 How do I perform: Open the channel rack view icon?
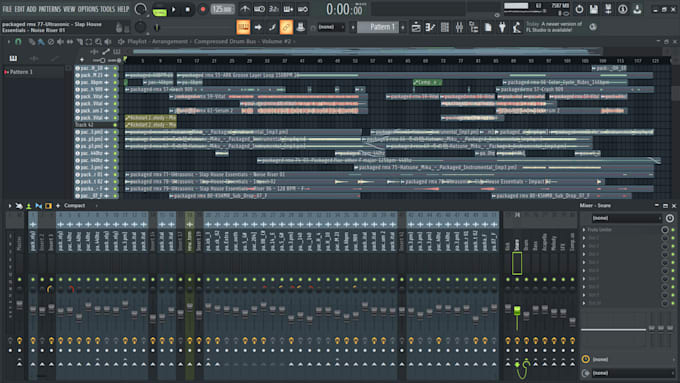pos(445,27)
